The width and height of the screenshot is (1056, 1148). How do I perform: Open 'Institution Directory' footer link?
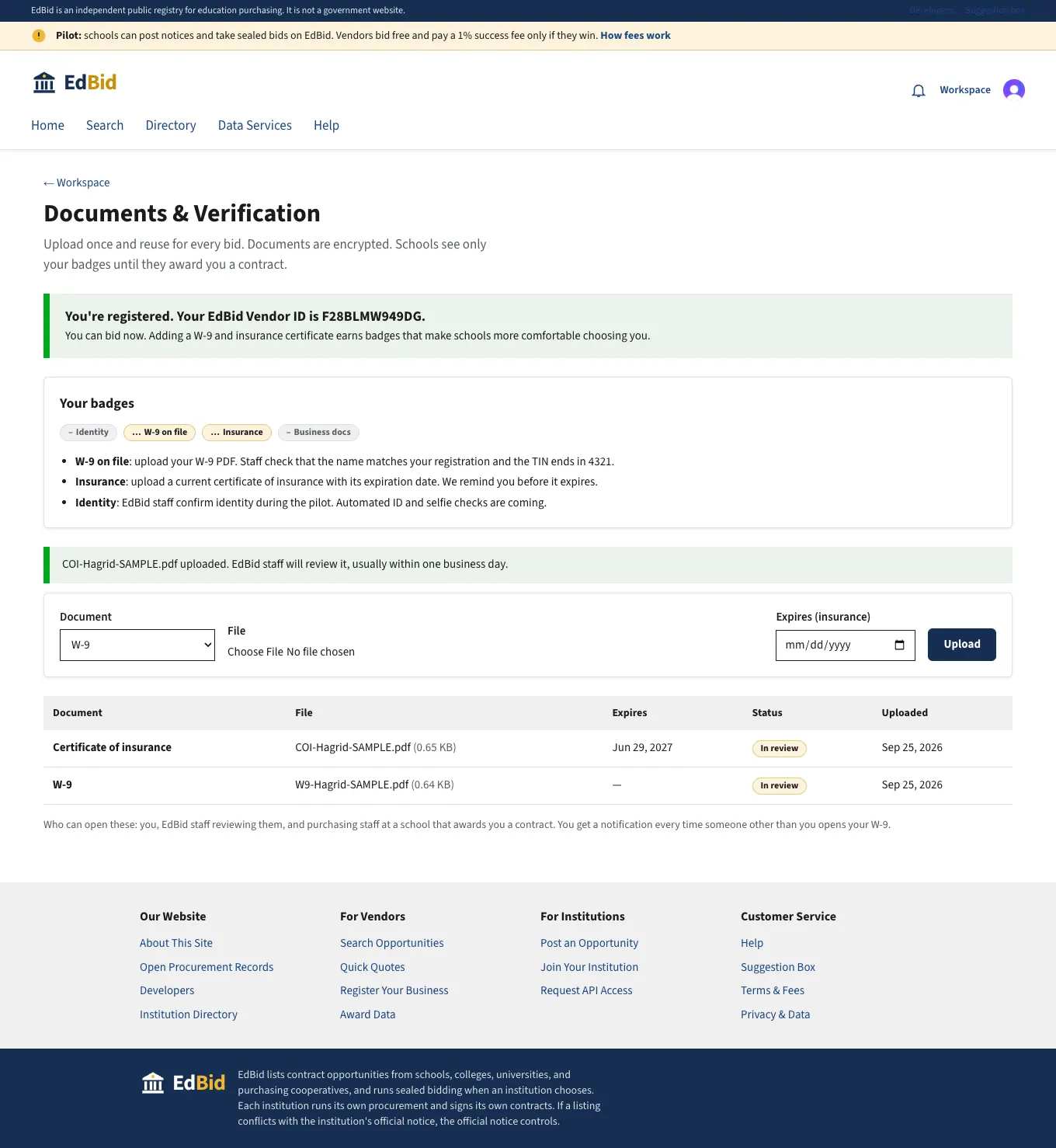coord(189,1015)
